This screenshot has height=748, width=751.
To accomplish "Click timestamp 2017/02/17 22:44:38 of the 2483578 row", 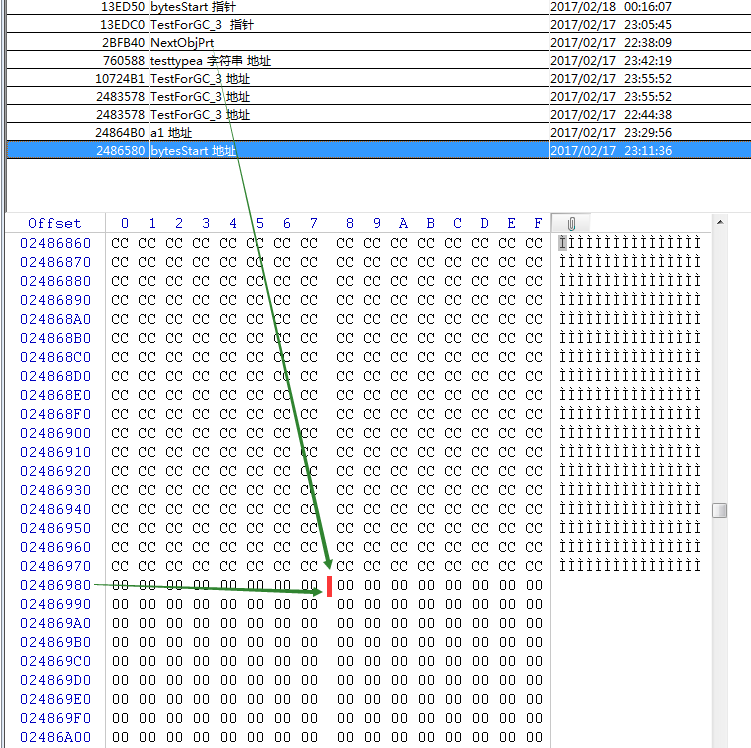I will tap(611, 115).
